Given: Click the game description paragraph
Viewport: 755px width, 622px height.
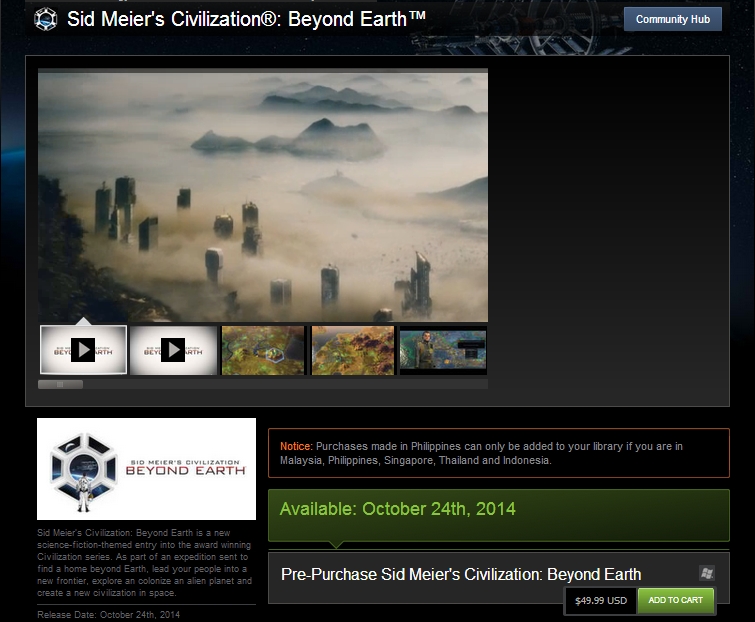Looking at the screenshot, I should [145, 560].
